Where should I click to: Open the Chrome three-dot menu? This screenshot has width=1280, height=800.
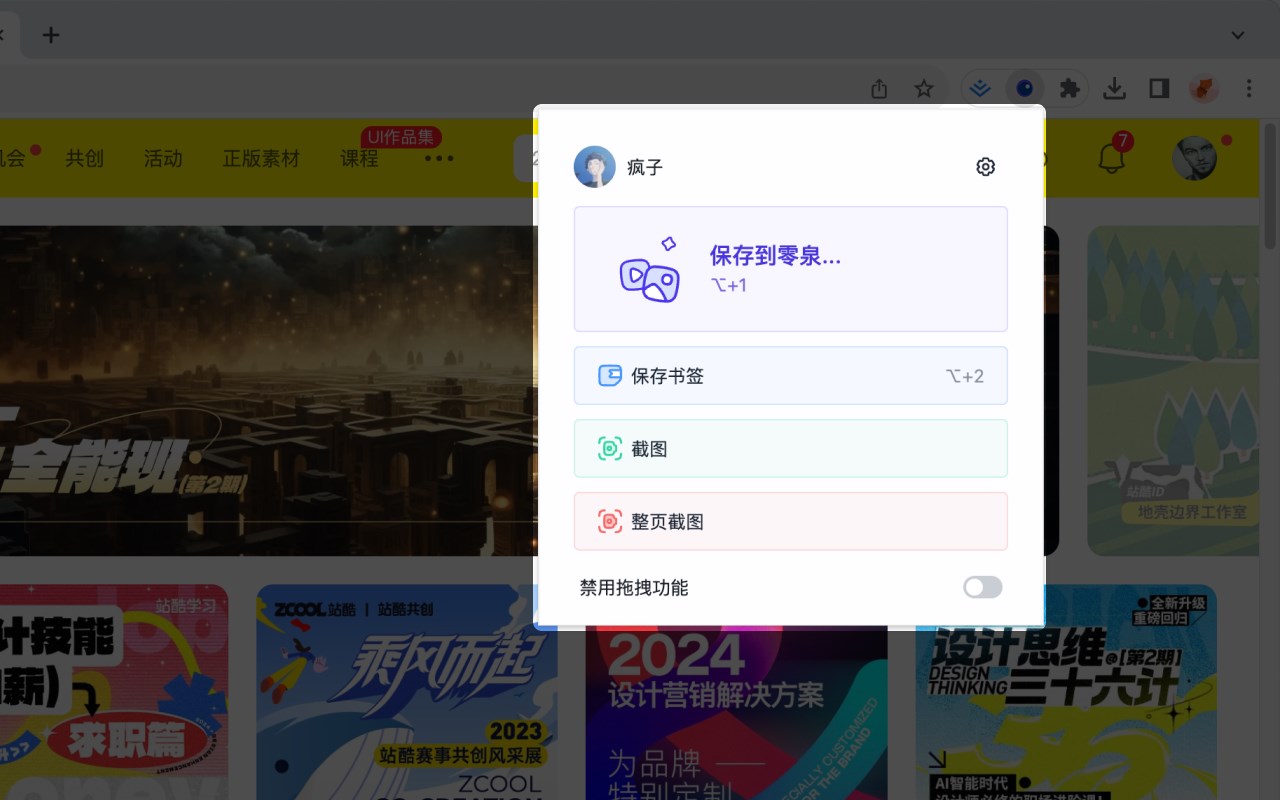1248,89
